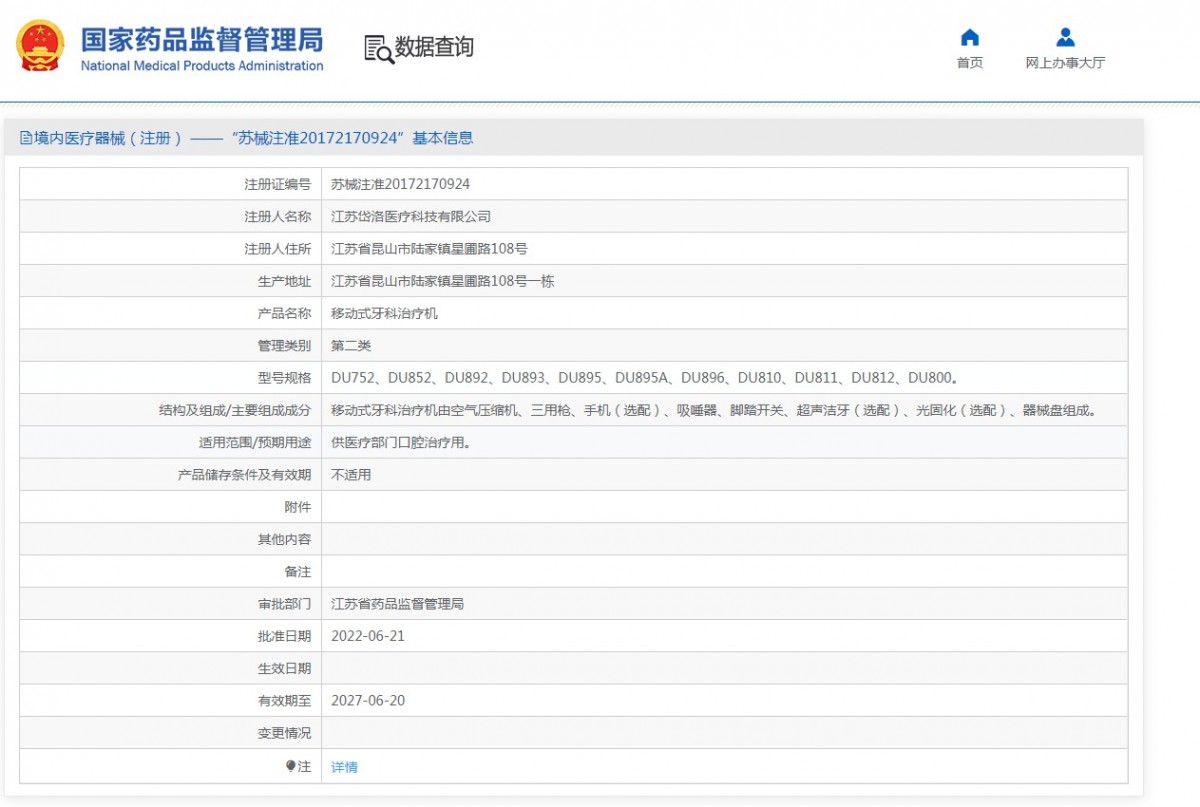Go to 首页 via its text label
The height and width of the screenshot is (807, 1200).
click(969, 63)
